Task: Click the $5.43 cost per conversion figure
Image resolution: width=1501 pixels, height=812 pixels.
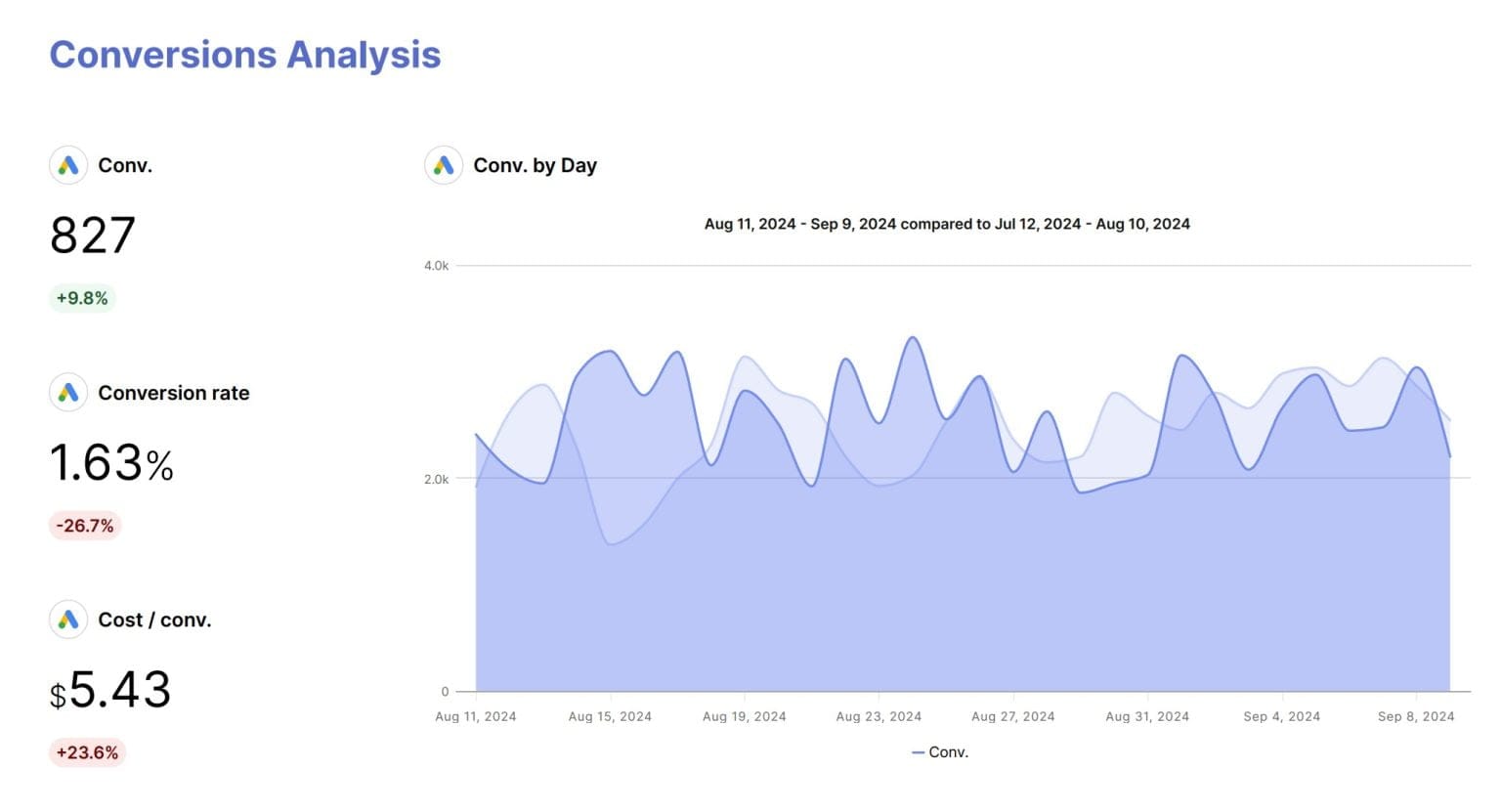Action: coord(109,691)
